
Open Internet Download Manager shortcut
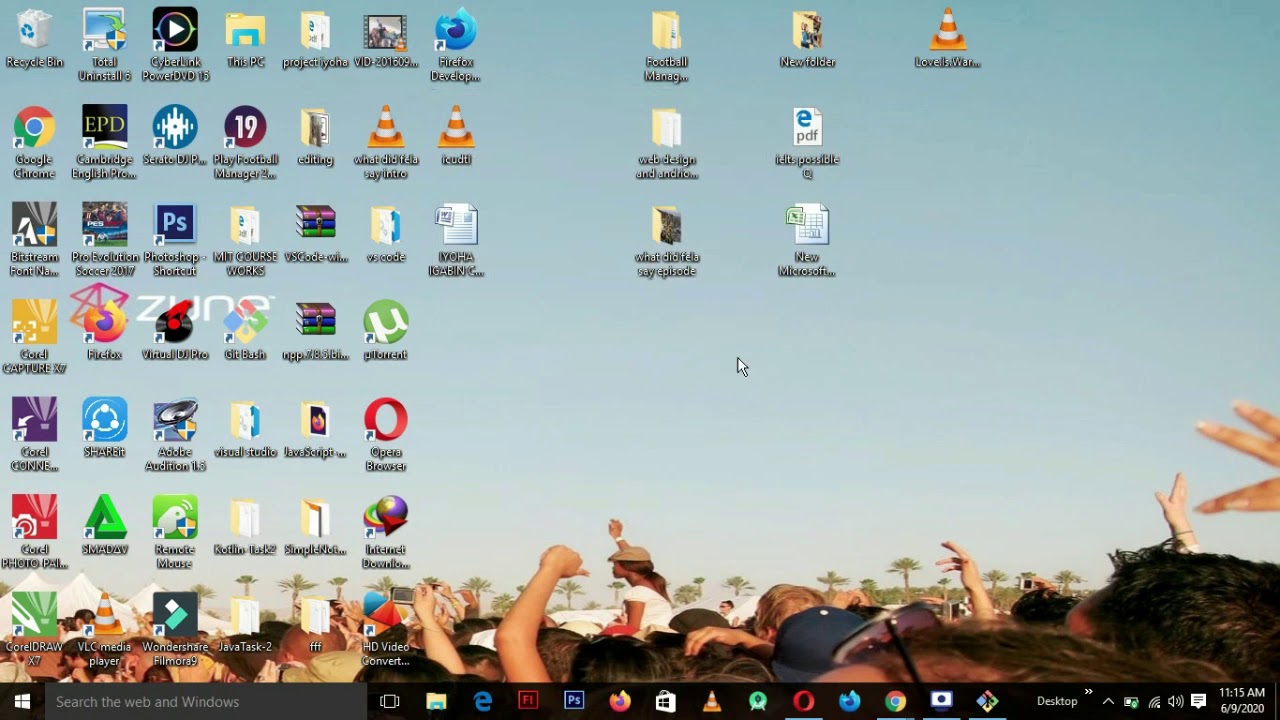pos(385,532)
